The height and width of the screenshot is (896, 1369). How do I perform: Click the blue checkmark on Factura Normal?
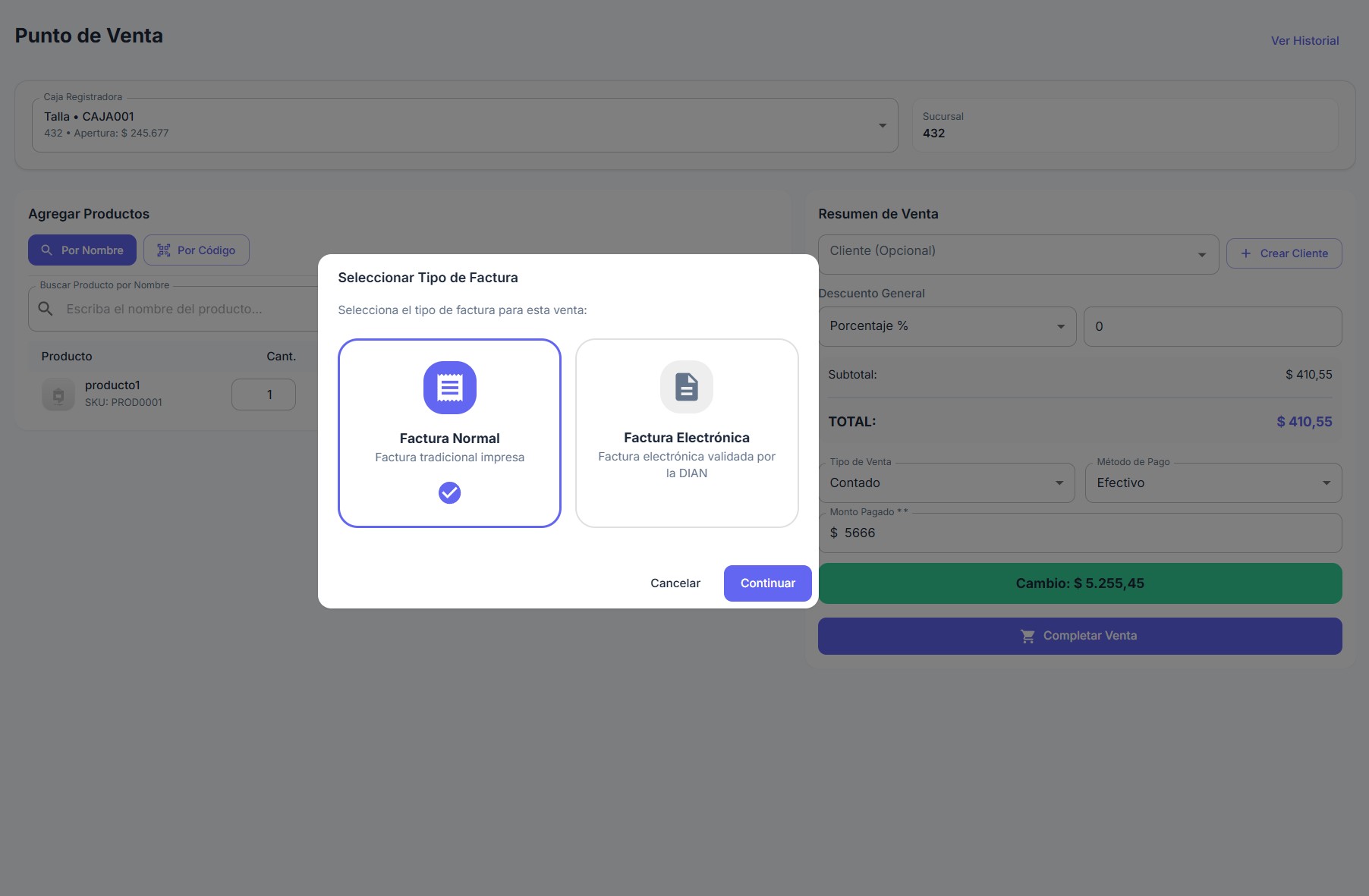pos(449,493)
